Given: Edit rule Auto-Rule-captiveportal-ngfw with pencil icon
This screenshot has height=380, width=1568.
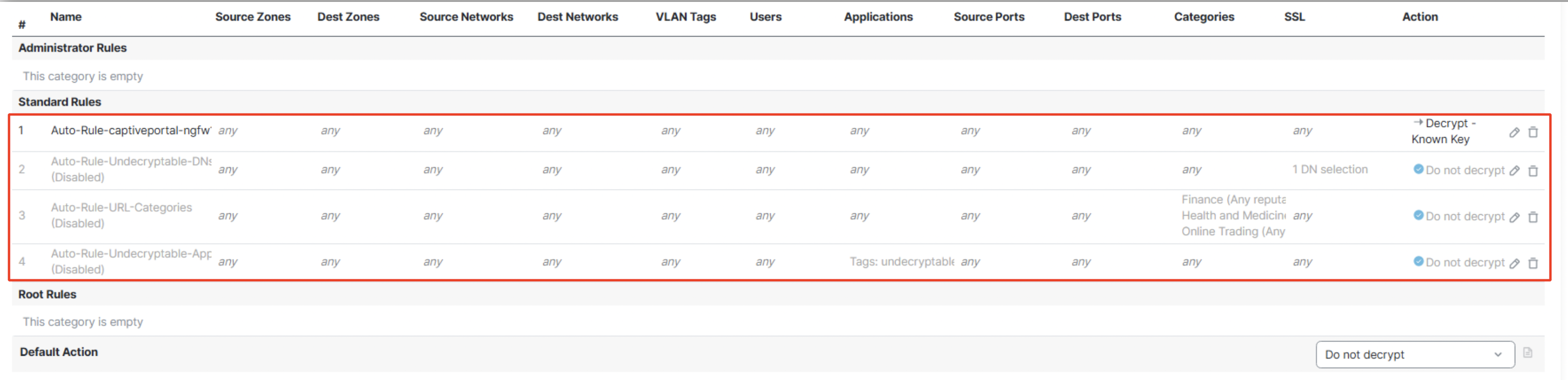Looking at the screenshot, I should [x=1514, y=132].
